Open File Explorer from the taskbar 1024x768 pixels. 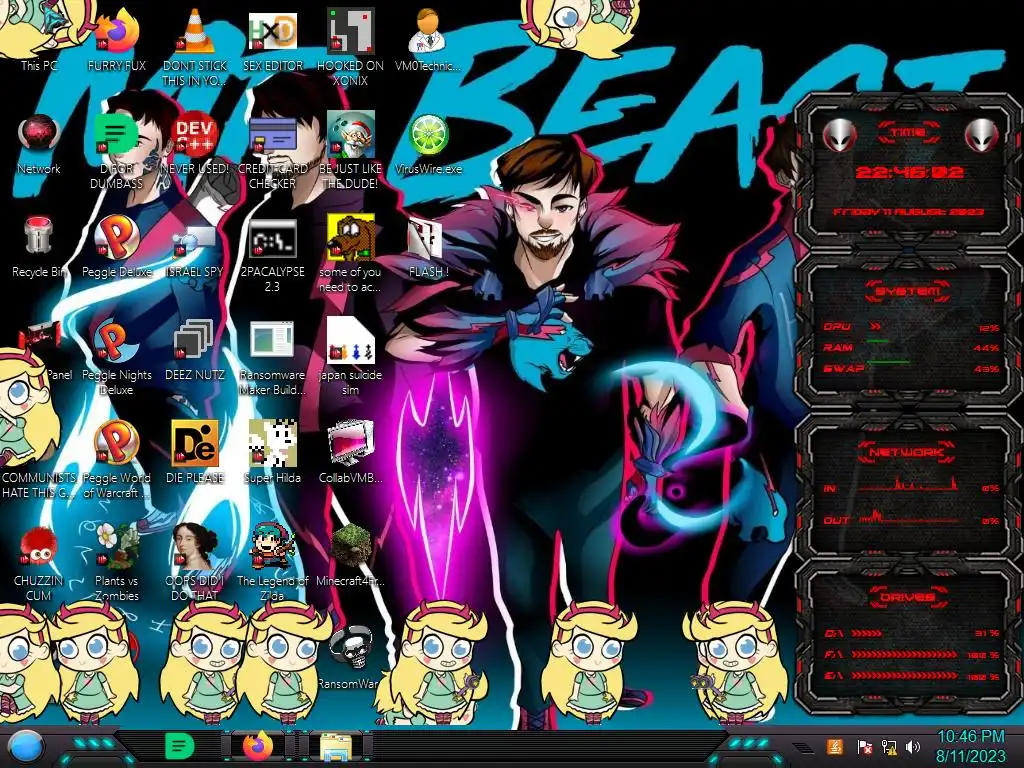coord(335,746)
